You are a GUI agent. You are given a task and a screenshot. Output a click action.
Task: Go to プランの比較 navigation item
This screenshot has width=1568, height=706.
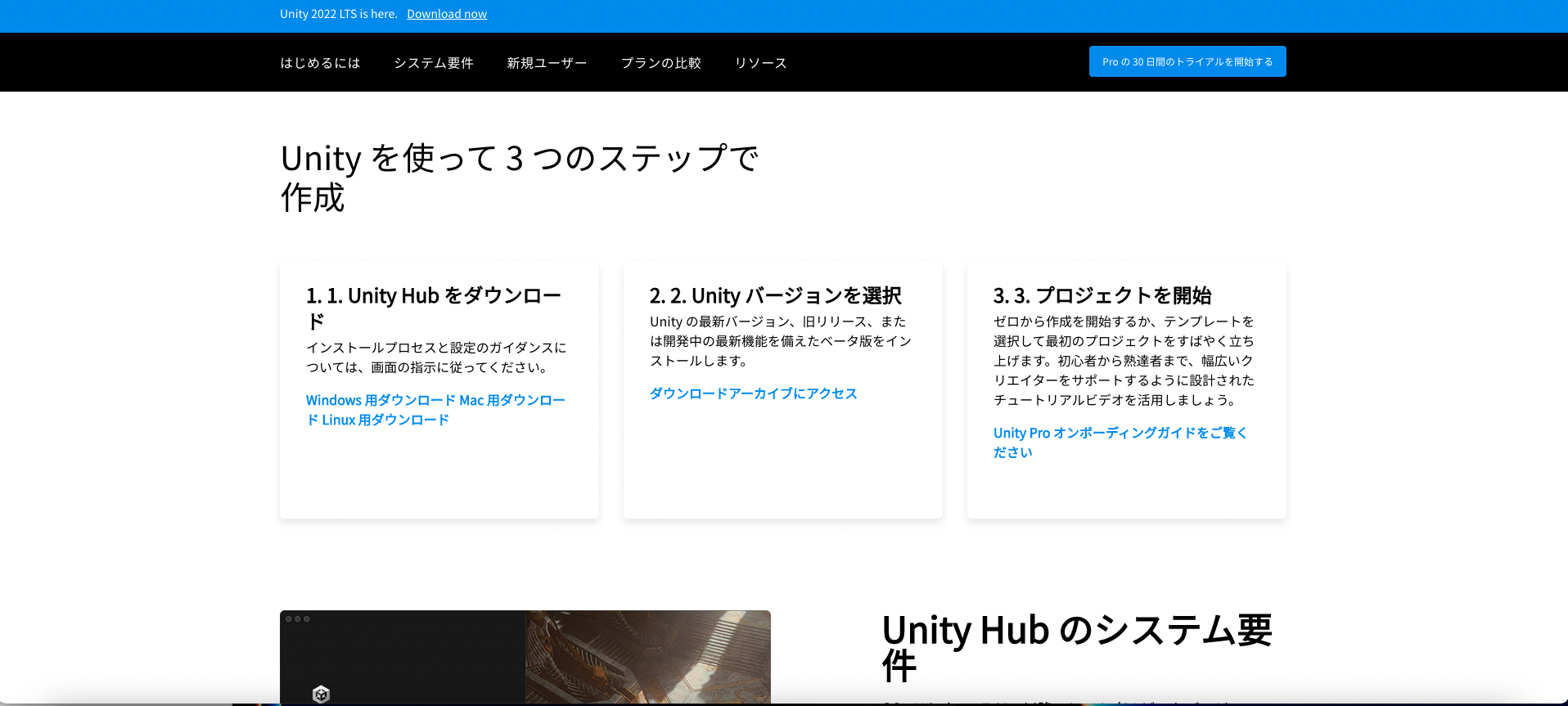[661, 63]
